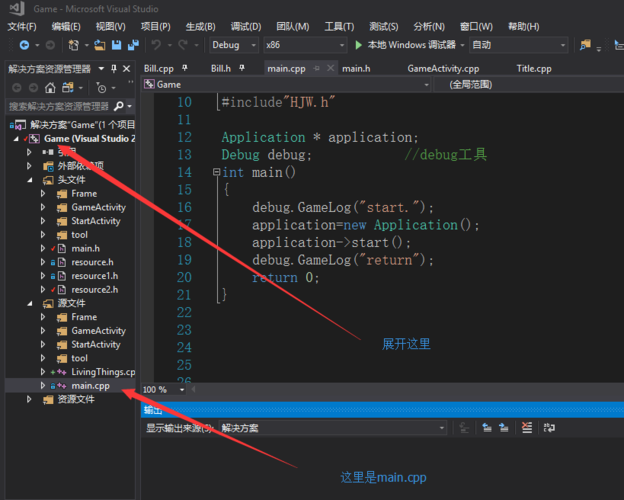Open the 生成(B) menu
The width and height of the screenshot is (624, 500).
(x=201, y=27)
